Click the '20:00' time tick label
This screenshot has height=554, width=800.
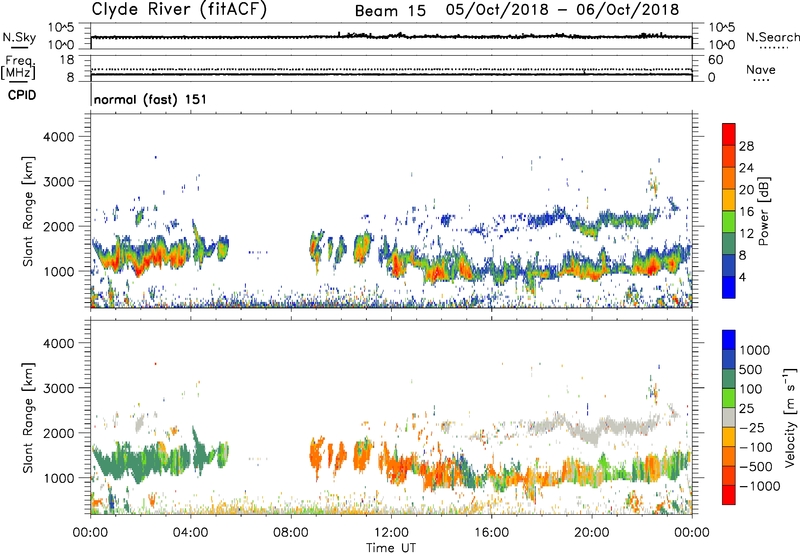coord(591,533)
